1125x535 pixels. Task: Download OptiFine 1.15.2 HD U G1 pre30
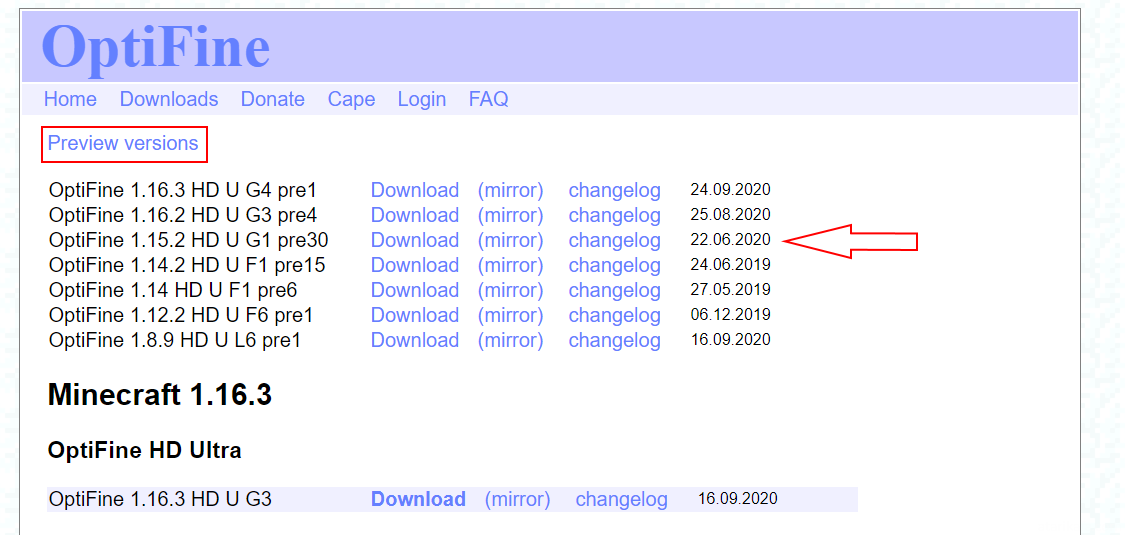tap(415, 240)
